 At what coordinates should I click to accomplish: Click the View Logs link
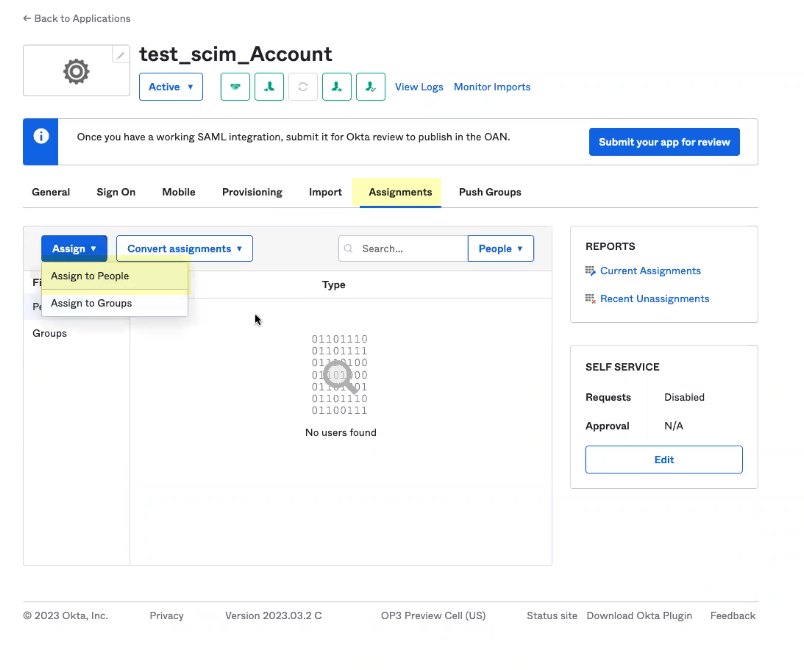pos(419,87)
